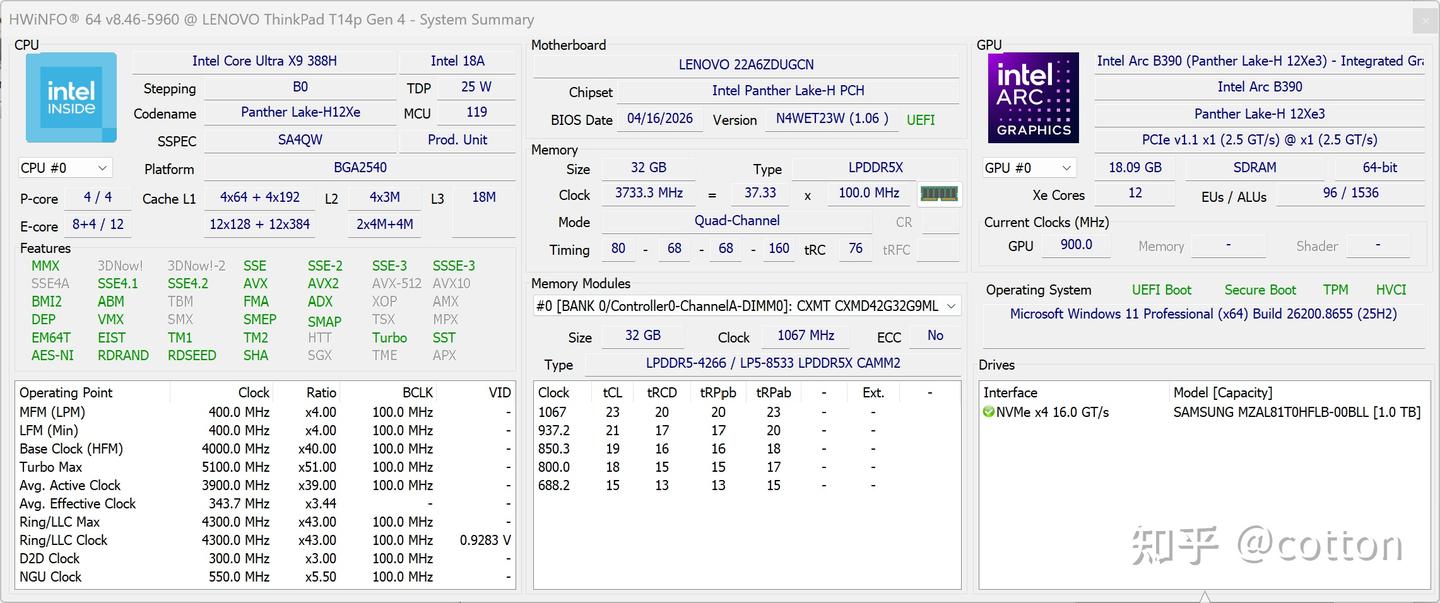The width and height of the screenshot is (1440, 603).
Task: Click the memory Type LPDDR5X value
Action: pos(876,168)
